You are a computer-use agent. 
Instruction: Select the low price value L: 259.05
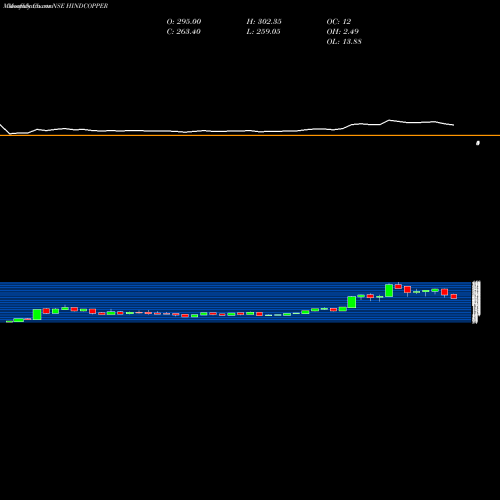click(263, 31)
